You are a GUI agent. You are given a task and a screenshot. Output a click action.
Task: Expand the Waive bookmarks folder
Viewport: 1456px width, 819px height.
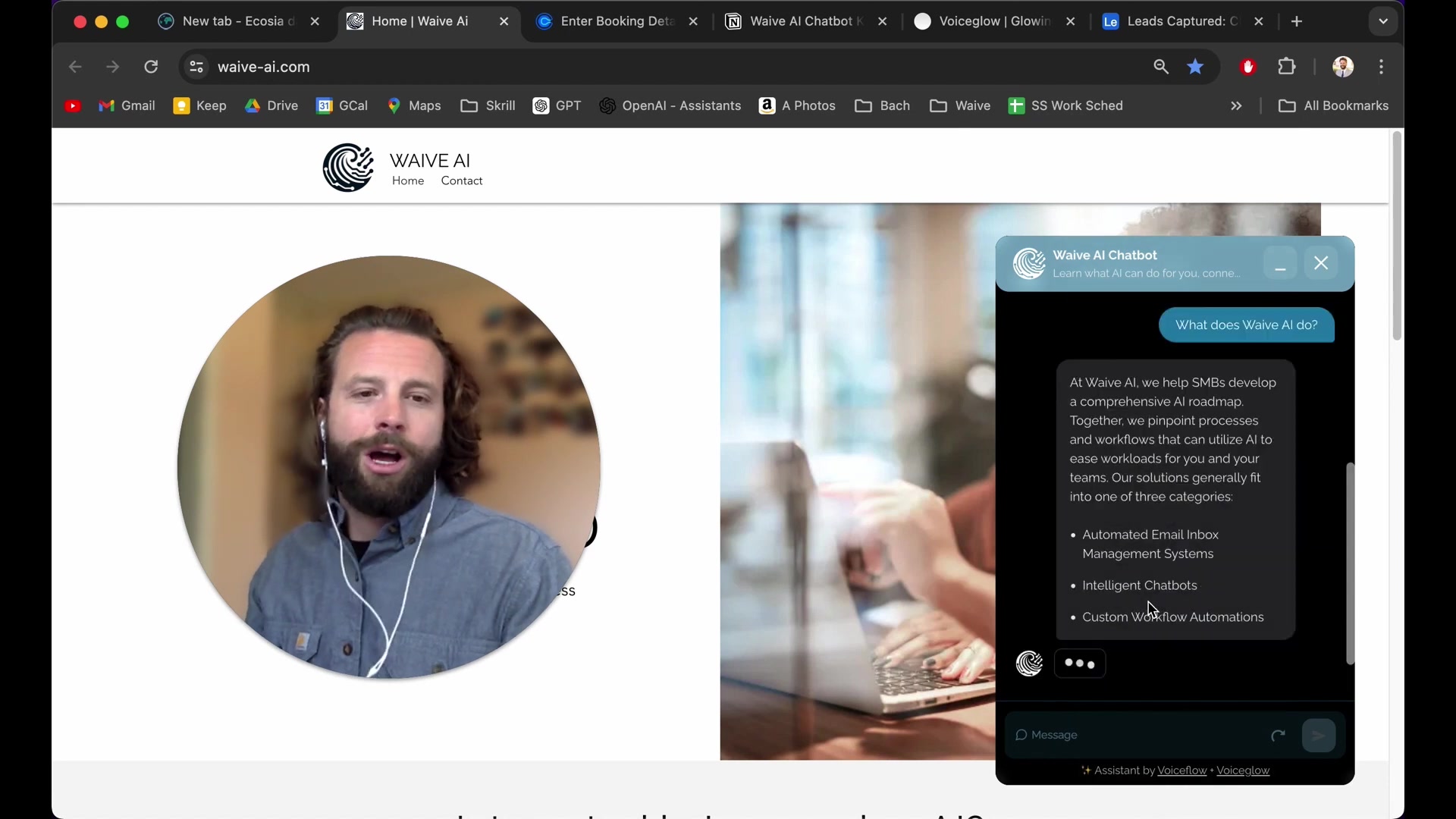pos(960,106)
